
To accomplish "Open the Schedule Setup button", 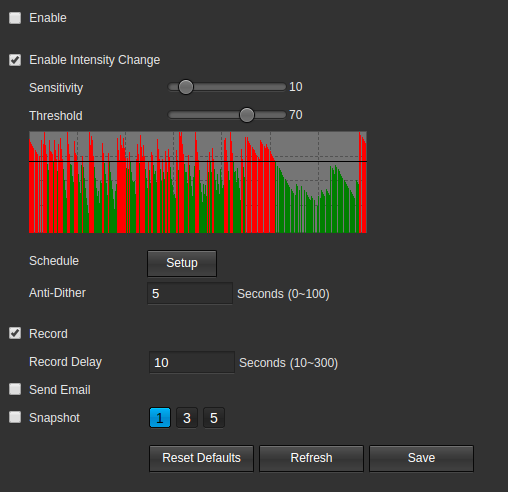I will point(182,263).
